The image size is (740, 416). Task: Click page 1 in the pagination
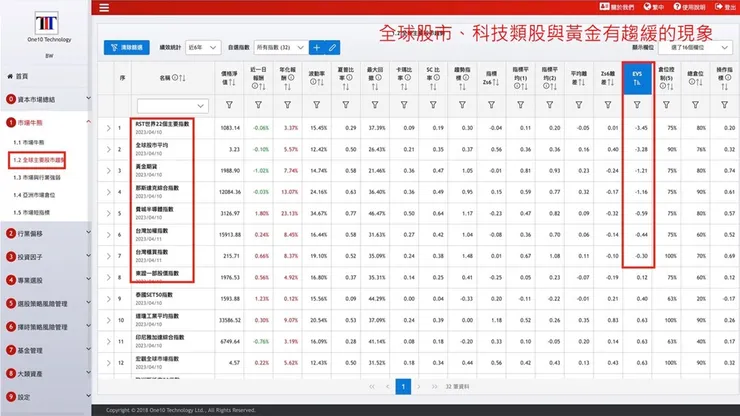(x=403, y=387)
